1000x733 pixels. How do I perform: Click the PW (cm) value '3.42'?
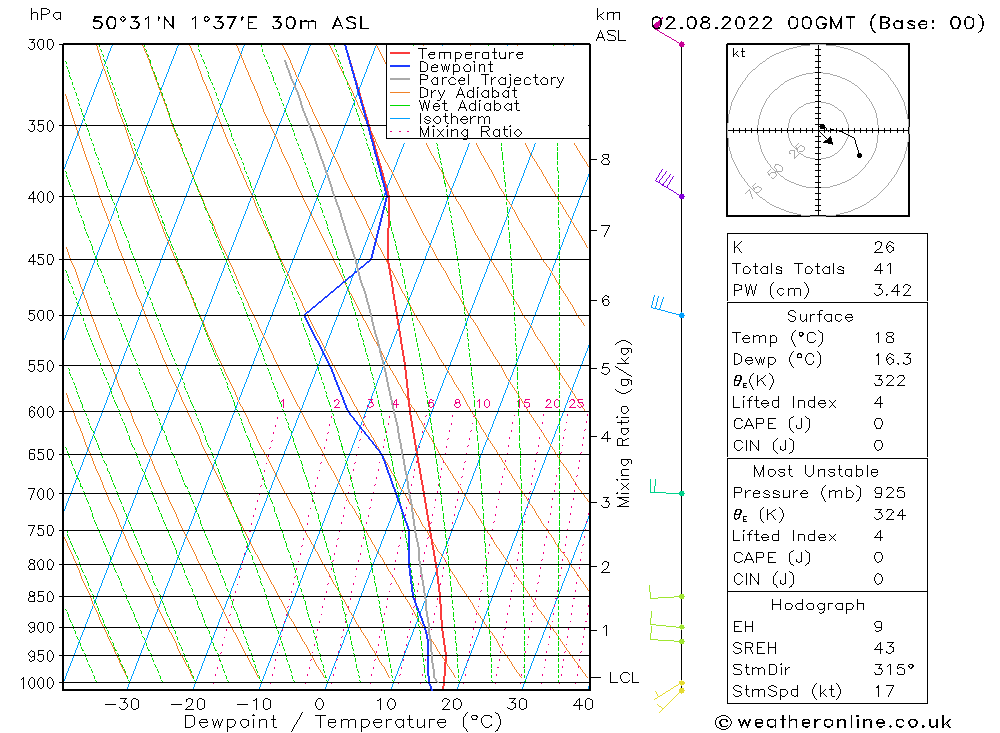(893, 290)
